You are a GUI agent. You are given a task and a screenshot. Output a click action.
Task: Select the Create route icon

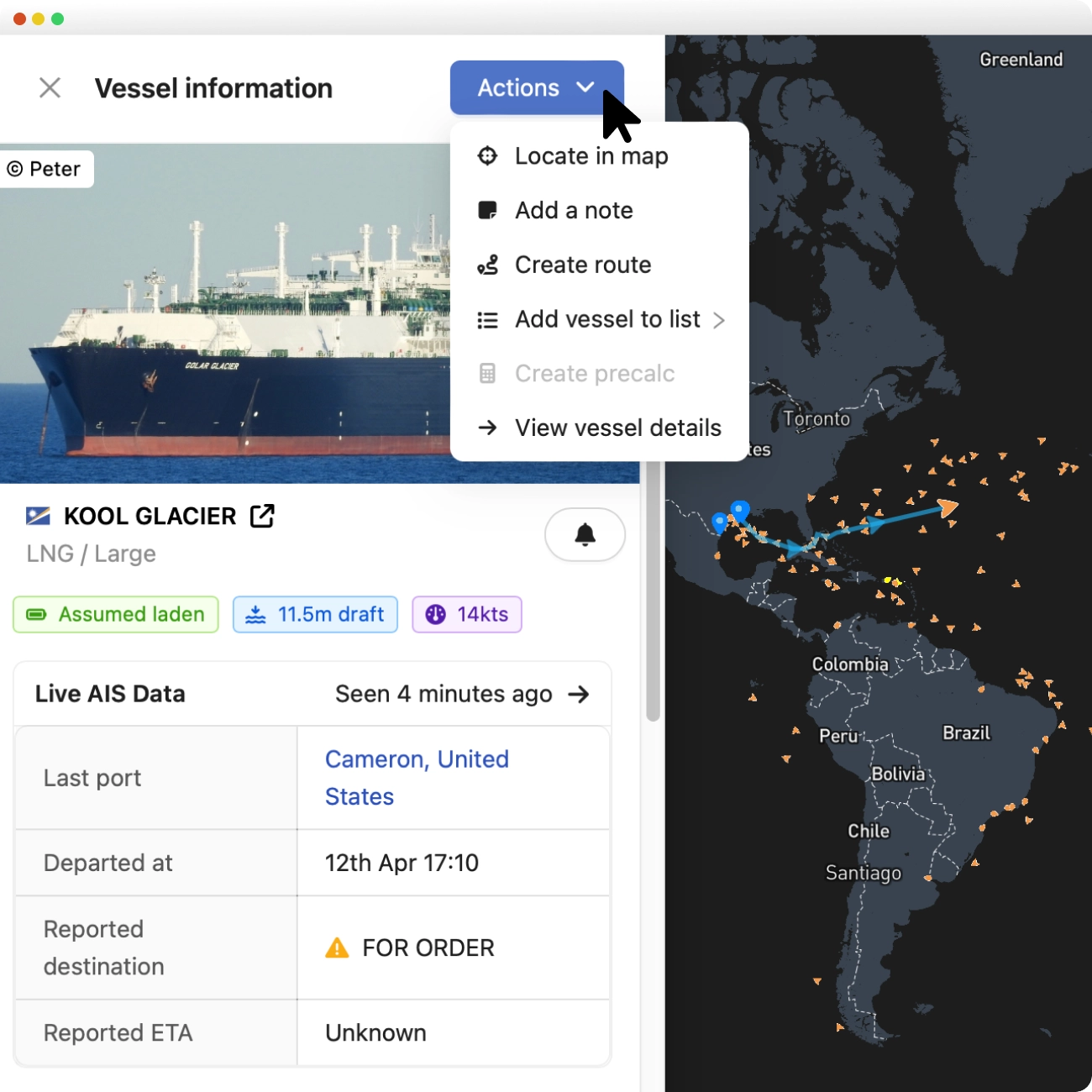click(487, 265)
